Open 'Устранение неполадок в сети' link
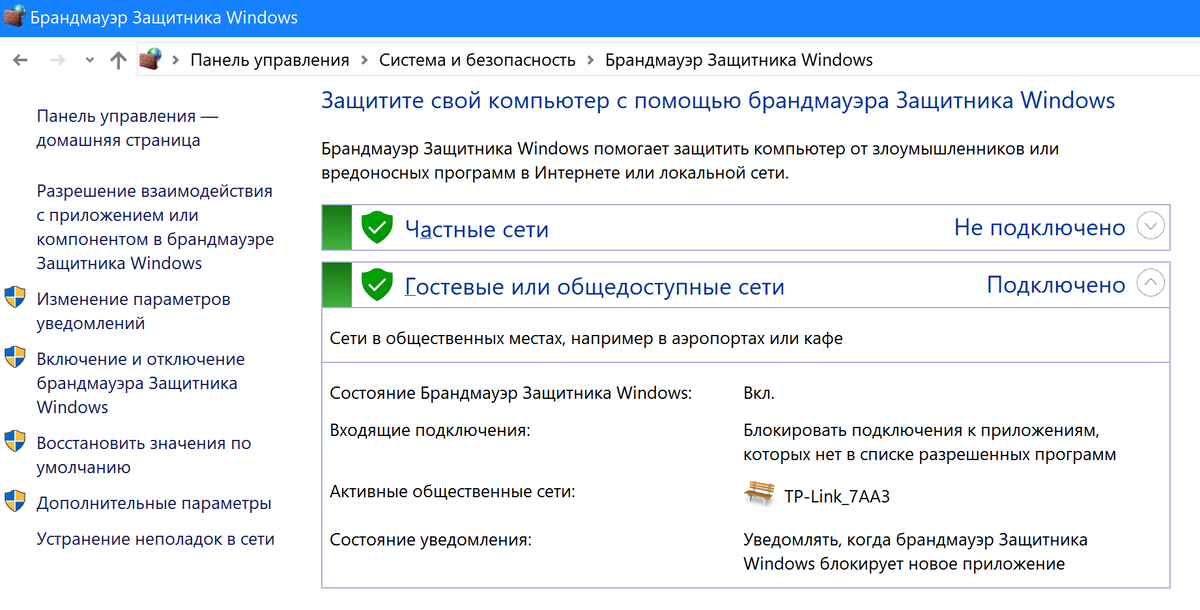The width and height of the screenshot is (1200, 610). click(x=155, y=539)
